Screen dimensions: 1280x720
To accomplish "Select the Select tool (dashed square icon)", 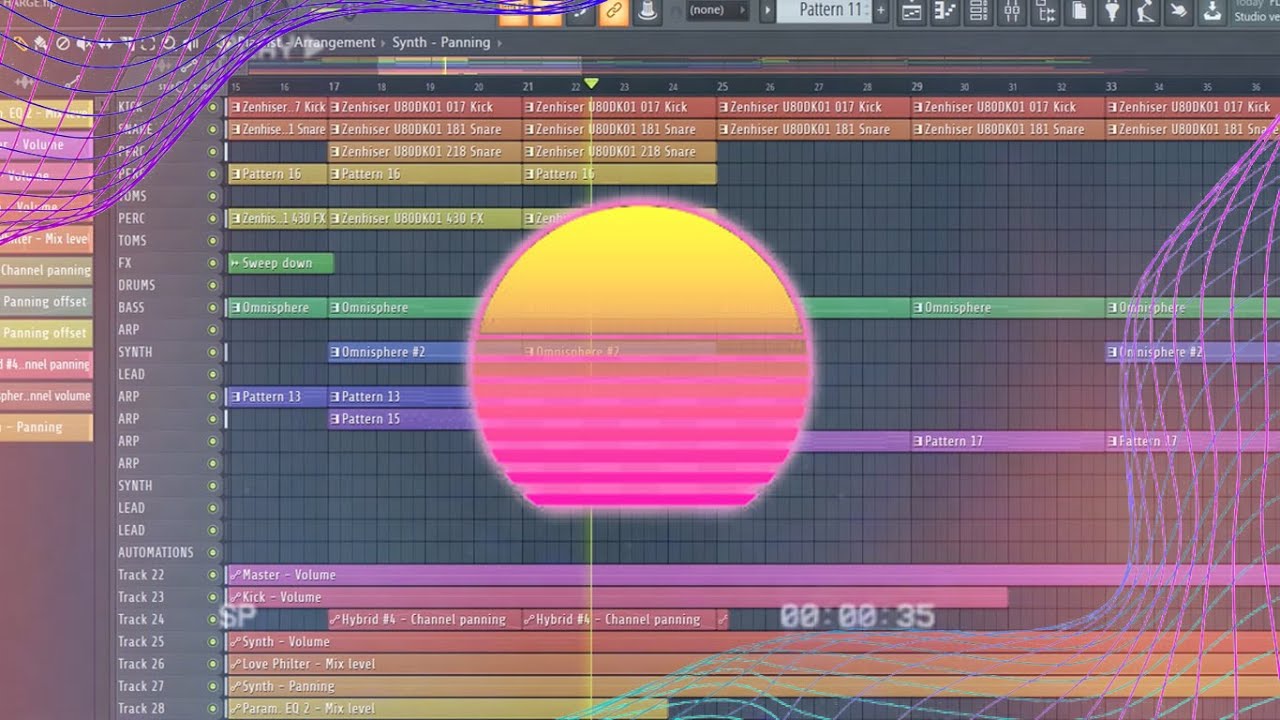I will [x=148, y=43].
